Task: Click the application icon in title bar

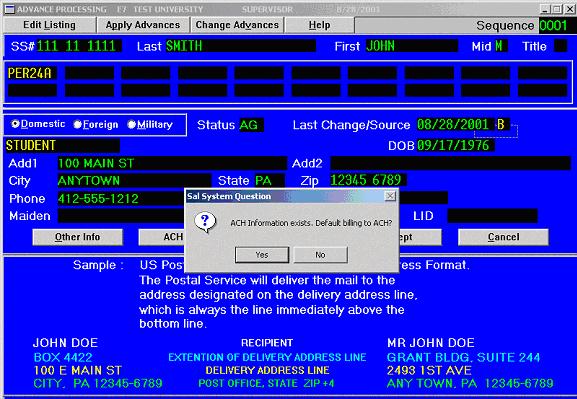Action: tap(9, 9)
